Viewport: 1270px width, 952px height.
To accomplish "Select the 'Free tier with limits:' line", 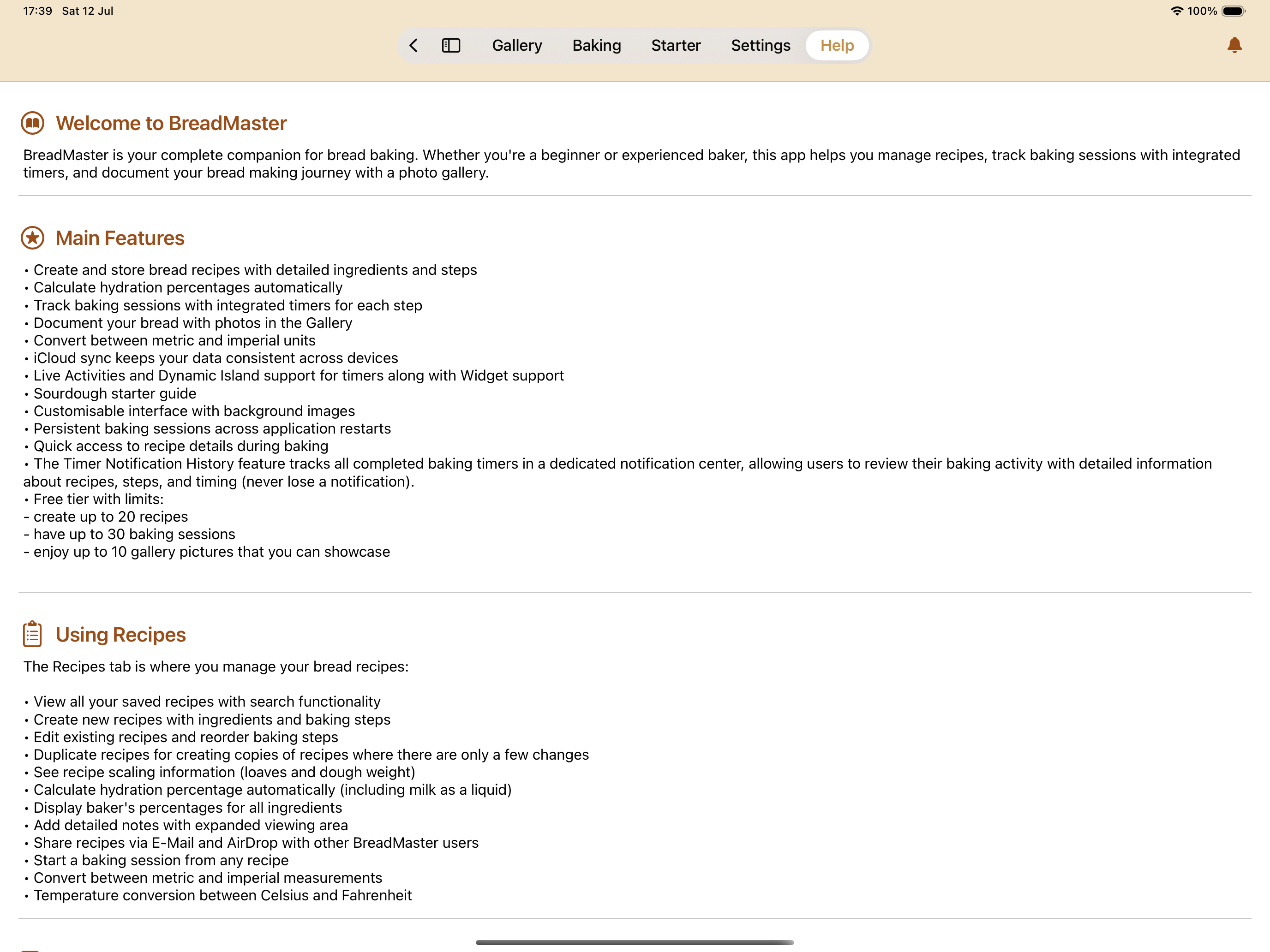I will (94, 499).
